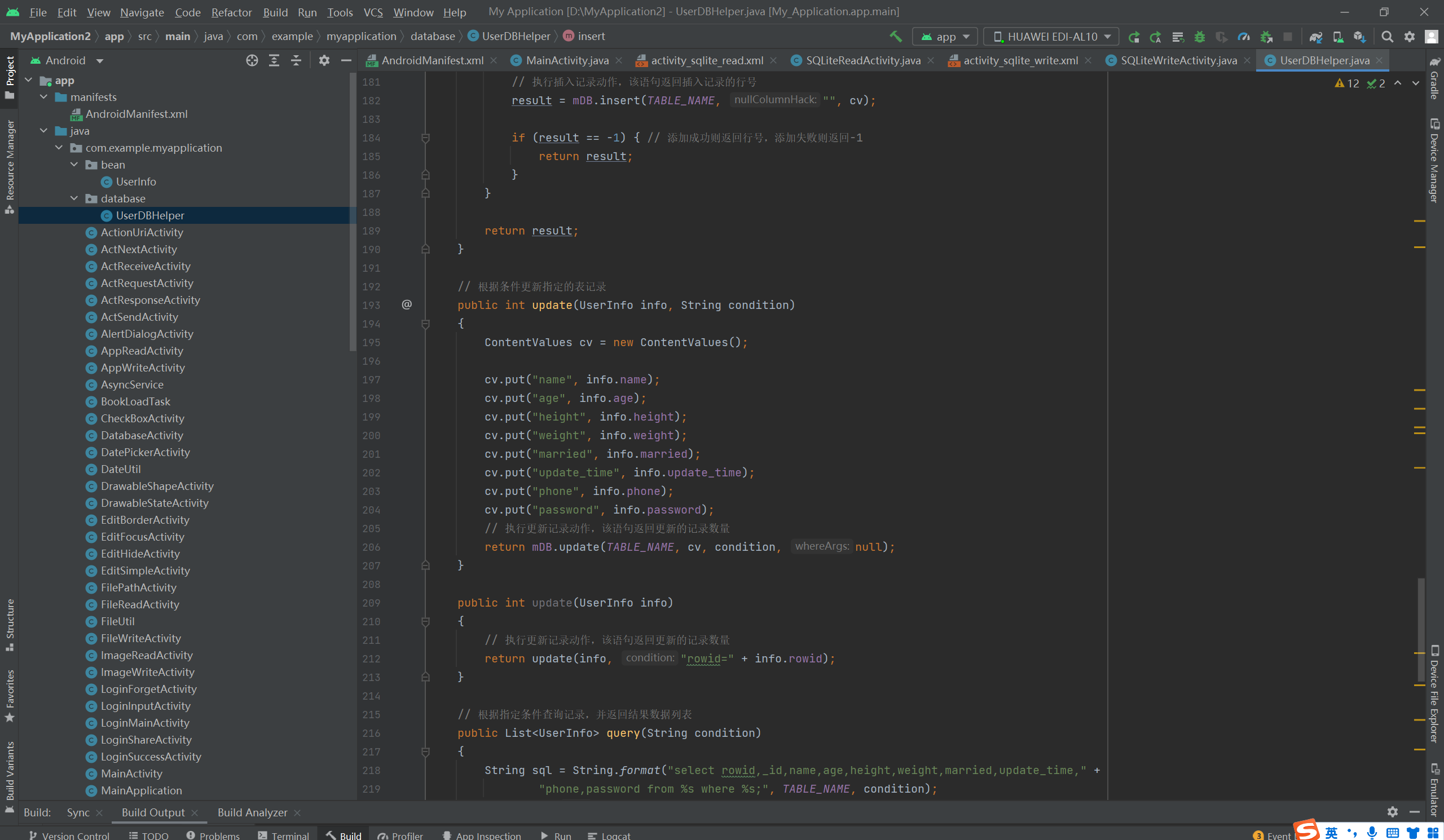Click Sync Project with Gradle Files icon
The width and height of the screenshot is (1444, 840).
coord(1315,37)
